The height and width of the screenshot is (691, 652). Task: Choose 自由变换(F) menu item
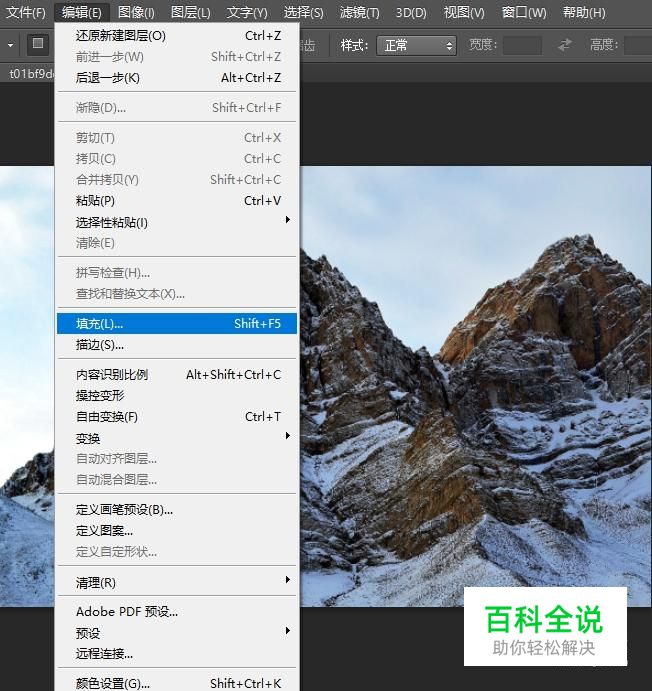click(177, 416)
